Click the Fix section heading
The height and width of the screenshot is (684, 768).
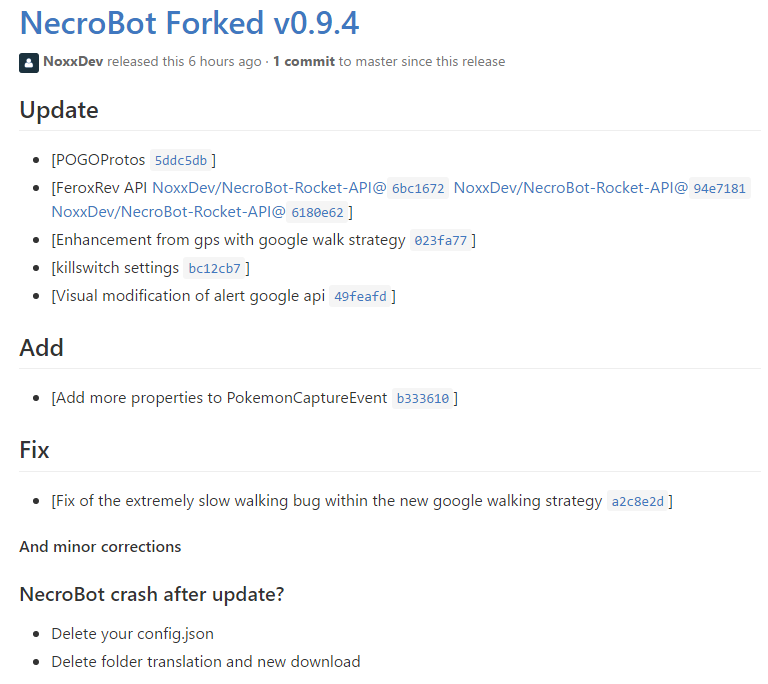(x=34, y=450)
